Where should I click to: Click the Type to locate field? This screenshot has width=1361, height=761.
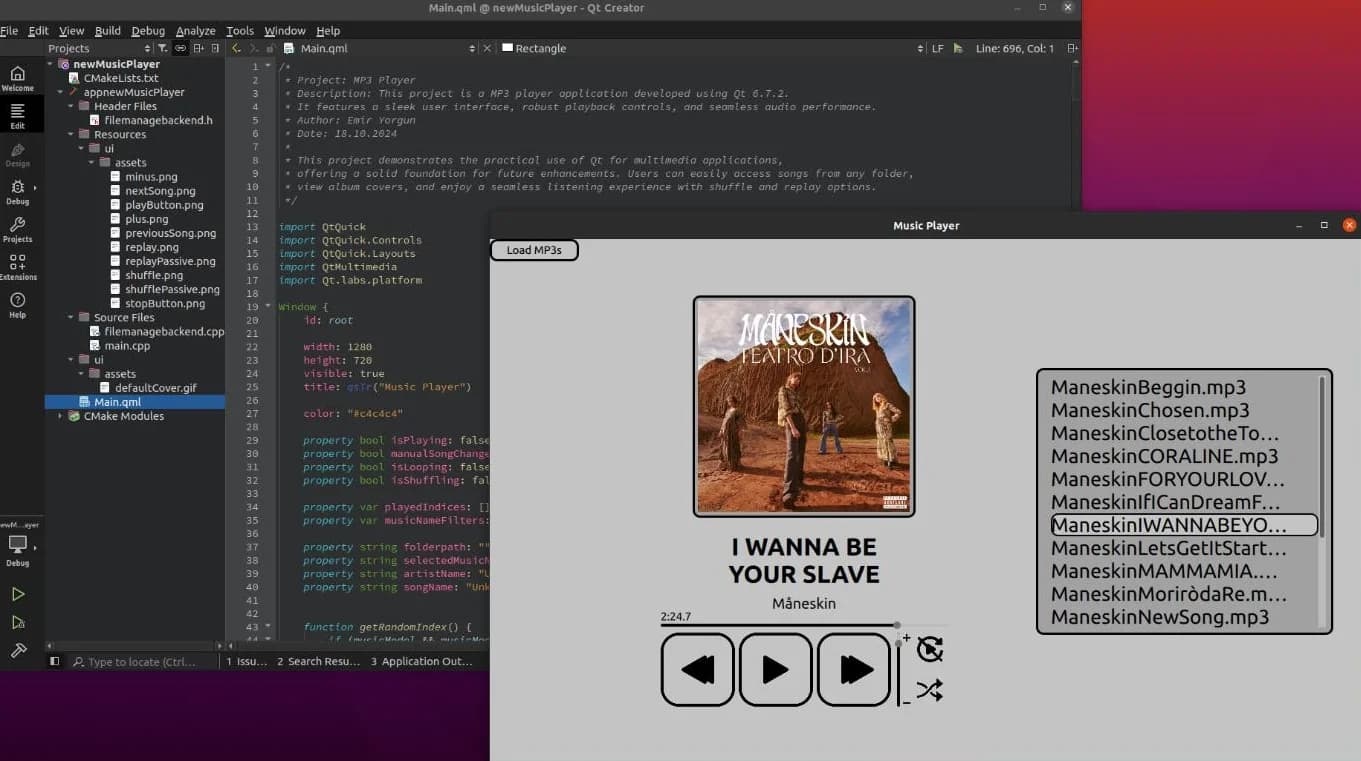pos(142,661)
